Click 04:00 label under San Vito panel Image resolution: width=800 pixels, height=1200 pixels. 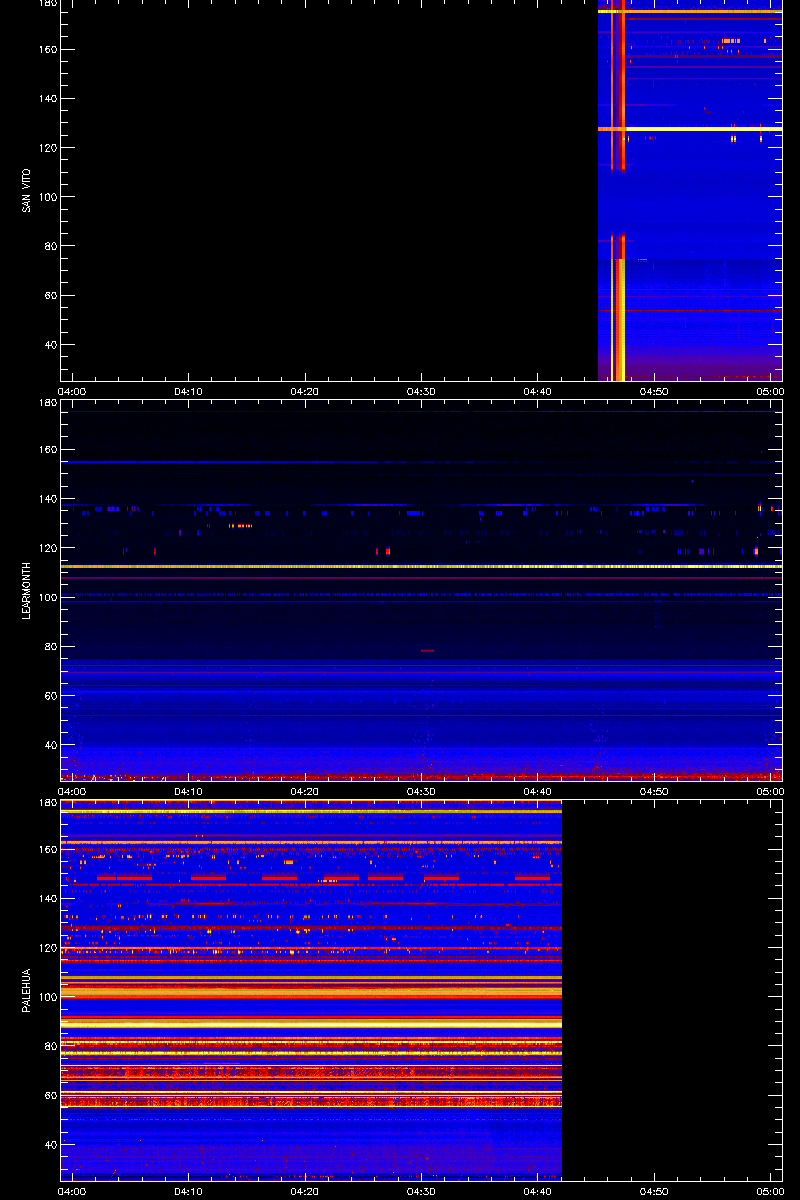[x=72, y=391]
